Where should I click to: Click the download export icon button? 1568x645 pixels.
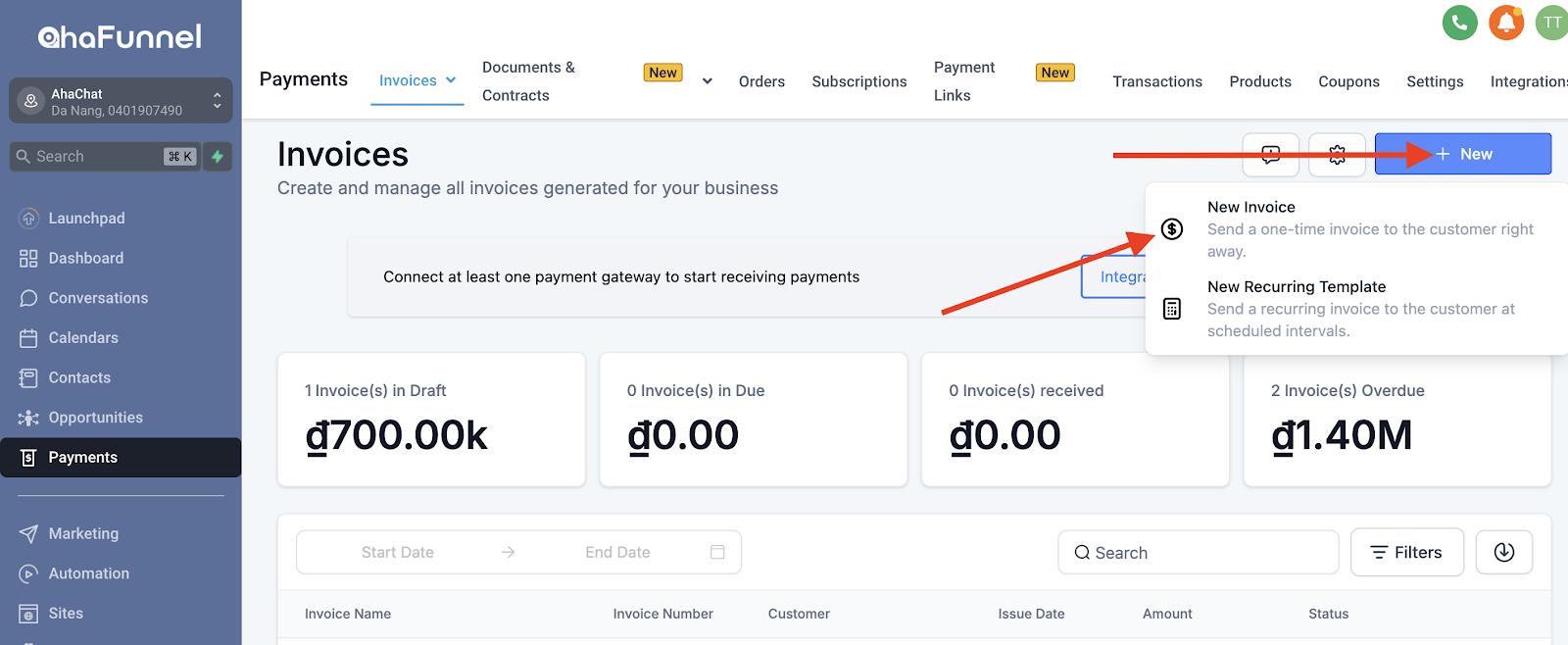click(x=1504, y=552)
